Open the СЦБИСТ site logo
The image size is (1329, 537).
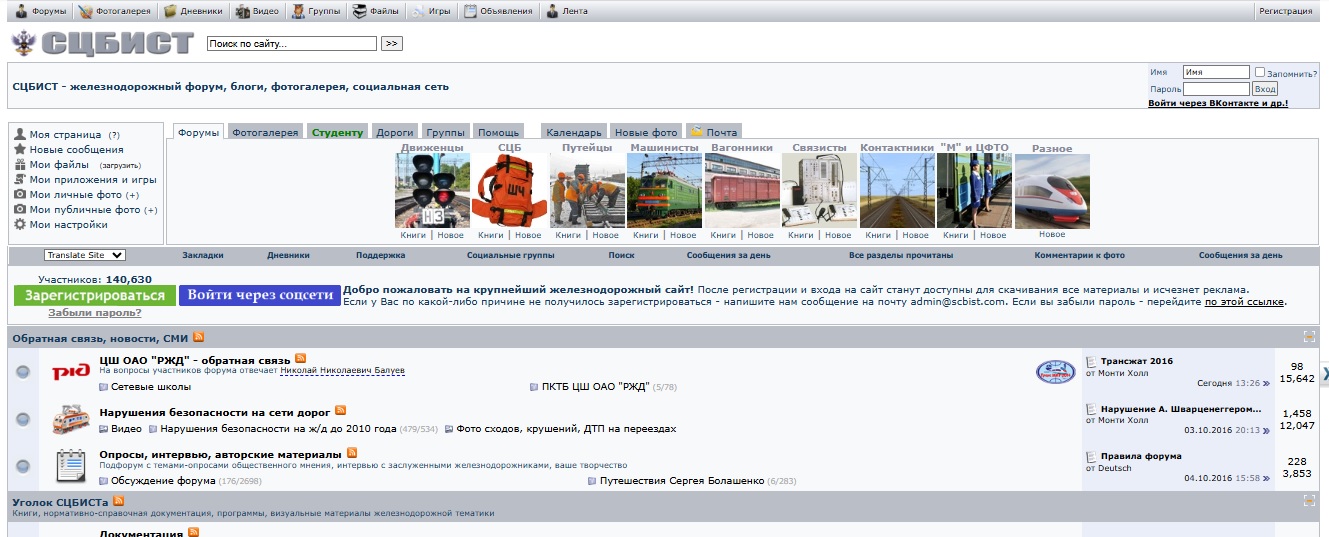pyautogui.click(x=102, y=44)
